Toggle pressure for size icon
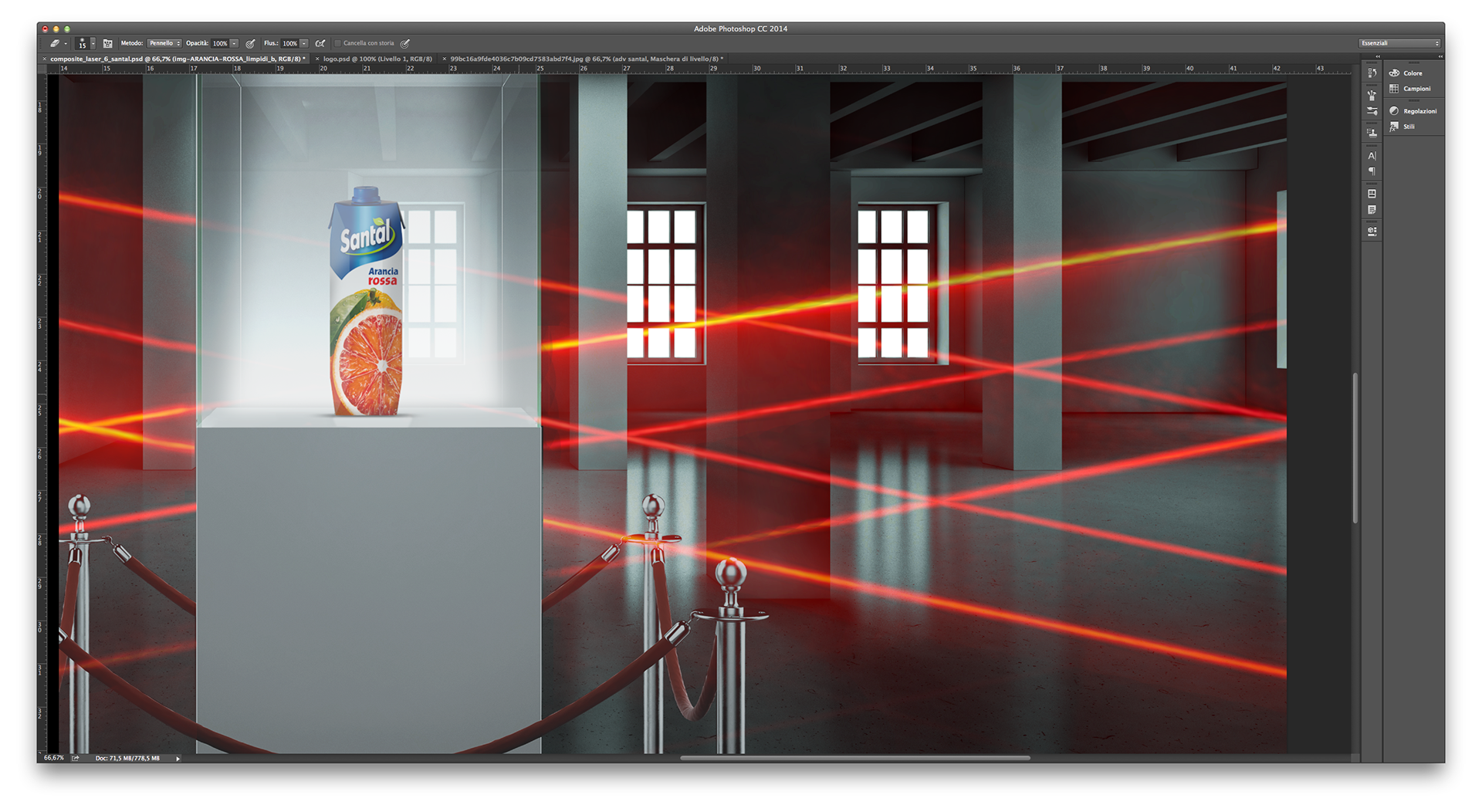1482x812 pixels. [x=405, y=44]
